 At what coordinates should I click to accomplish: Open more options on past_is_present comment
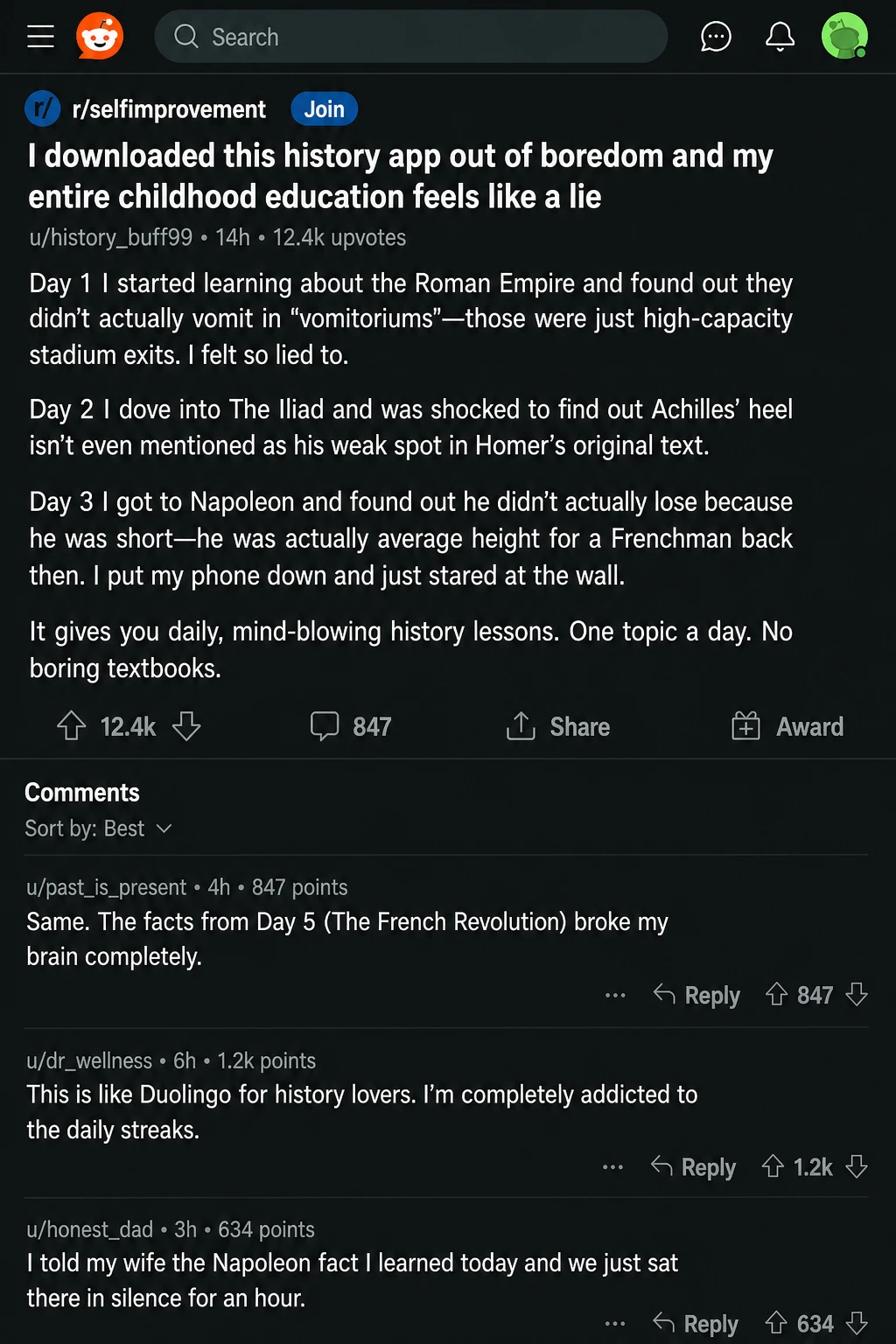click(615, 995)
